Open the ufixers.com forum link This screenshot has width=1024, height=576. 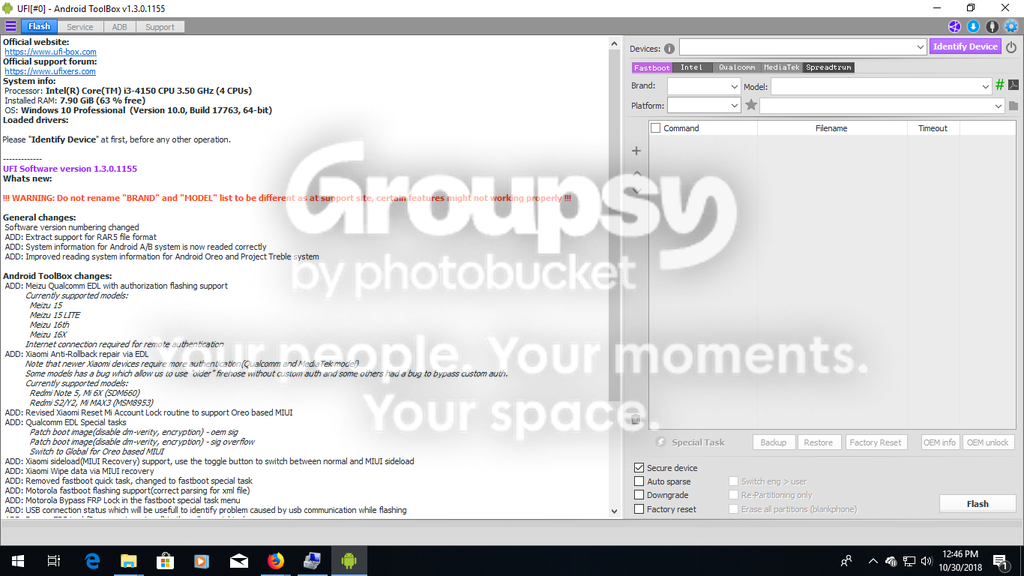pos(50,71)
